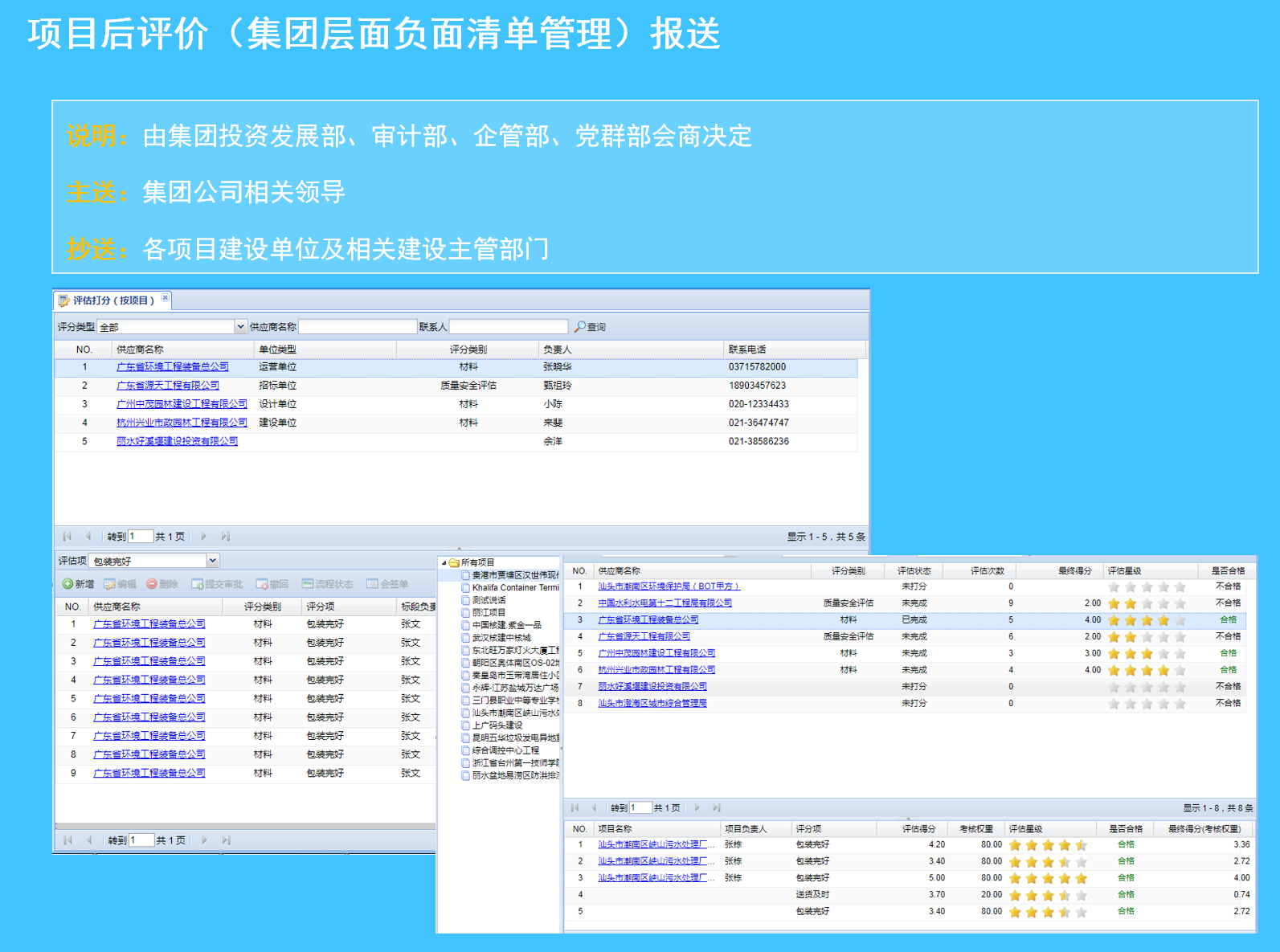
Task: Open 杭州兴业市政园林工程有限公司 in top table
Action: pos(182,423)
